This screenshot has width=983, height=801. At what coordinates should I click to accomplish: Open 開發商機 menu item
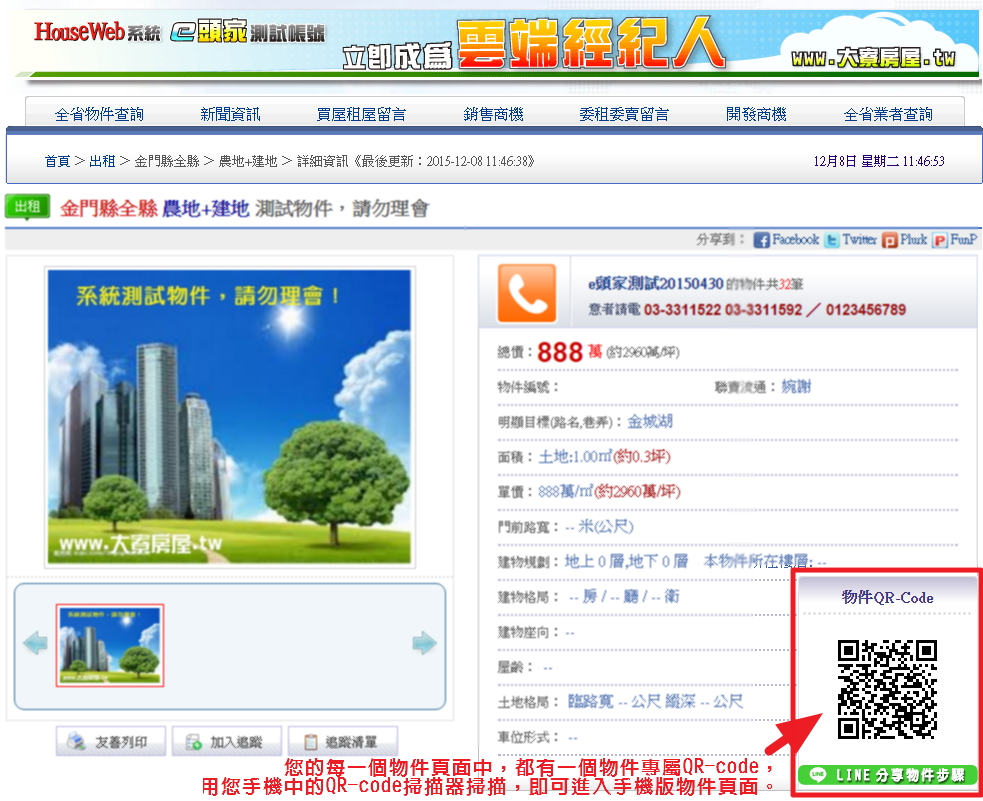pyautogui.click(x=756, y=114)
